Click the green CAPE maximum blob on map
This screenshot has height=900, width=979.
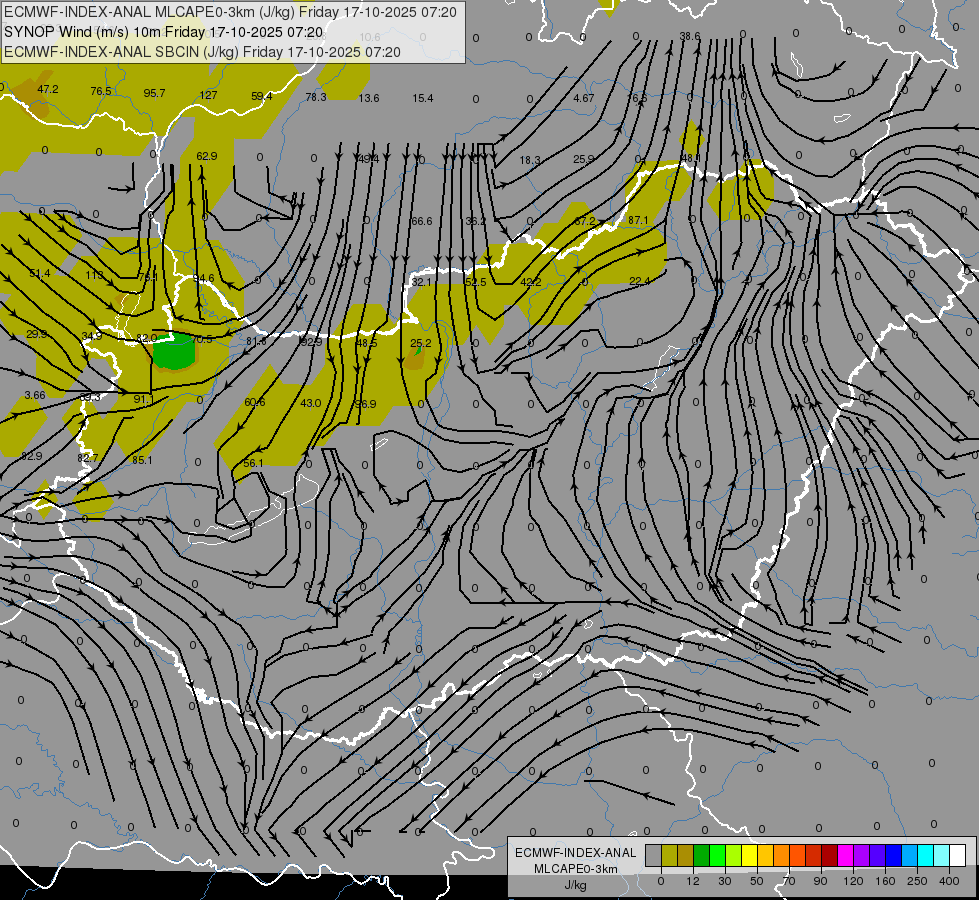click(x=174, y=351)
